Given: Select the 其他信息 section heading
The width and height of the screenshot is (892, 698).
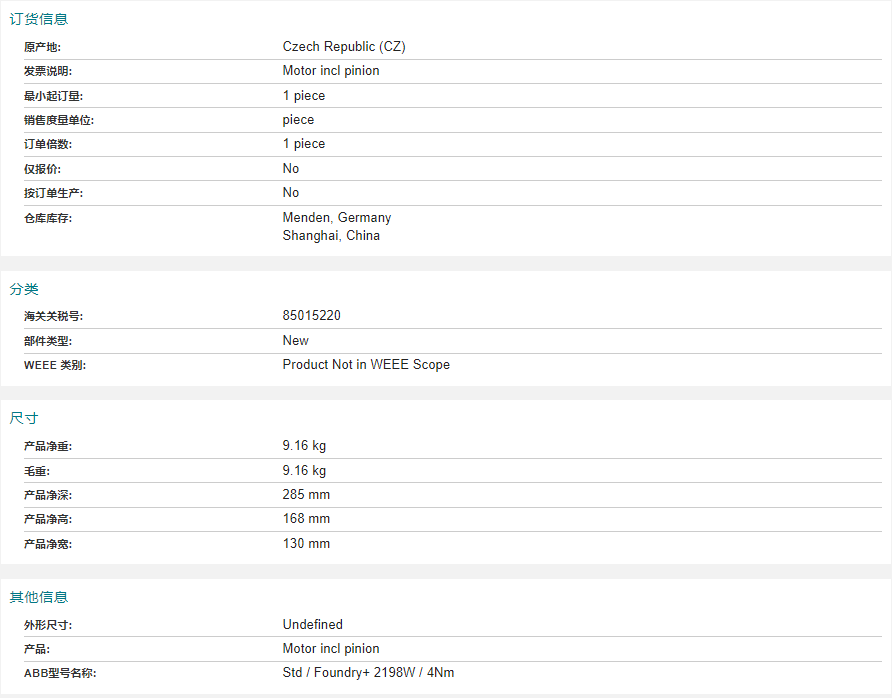Looking at the screenshot, I should pyautogui.click(x=39, y=597).
